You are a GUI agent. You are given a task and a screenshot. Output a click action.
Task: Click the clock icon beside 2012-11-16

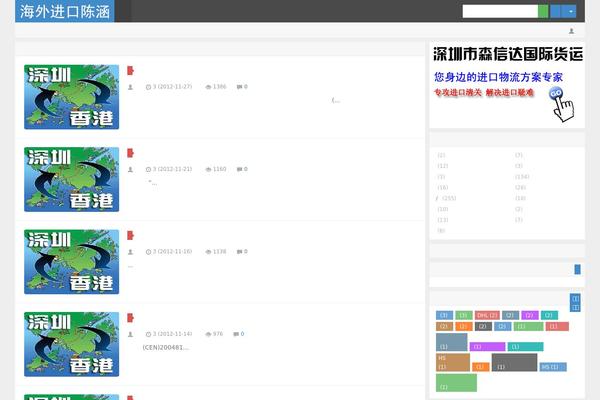pos(148,252)
